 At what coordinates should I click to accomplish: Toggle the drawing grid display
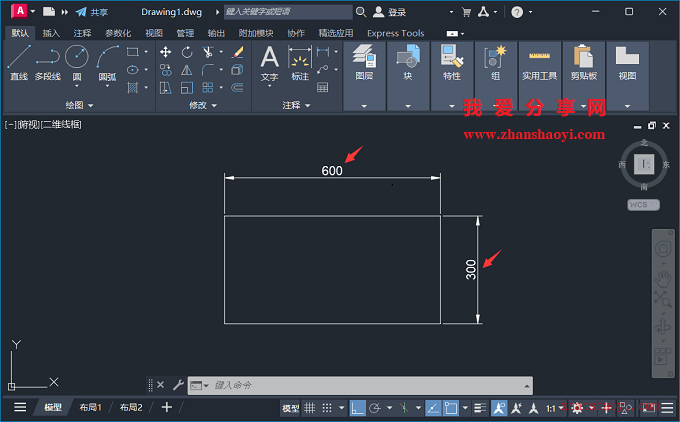(x=310, y=408)
